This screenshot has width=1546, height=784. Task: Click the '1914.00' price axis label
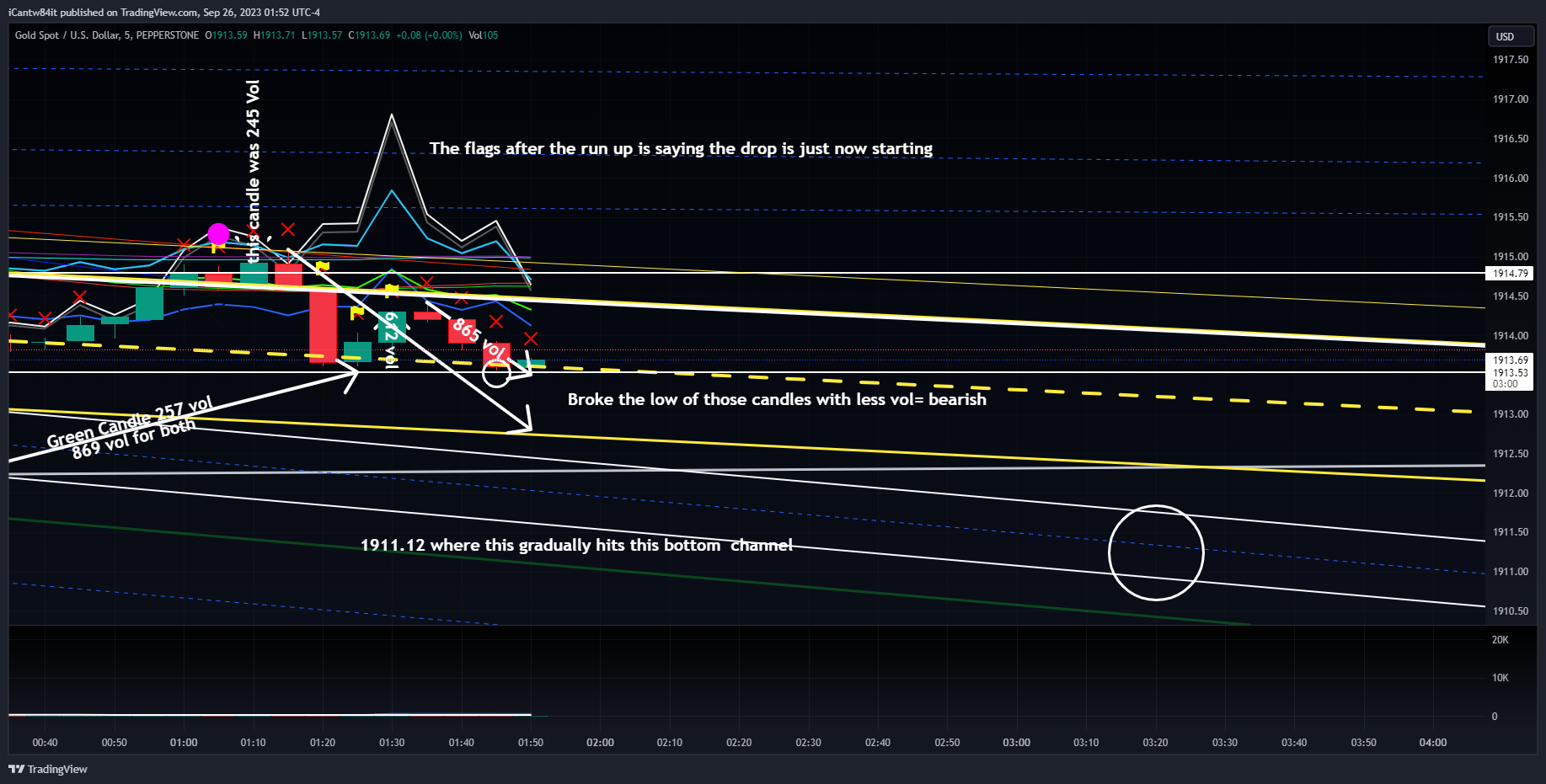coord(1510,336)
